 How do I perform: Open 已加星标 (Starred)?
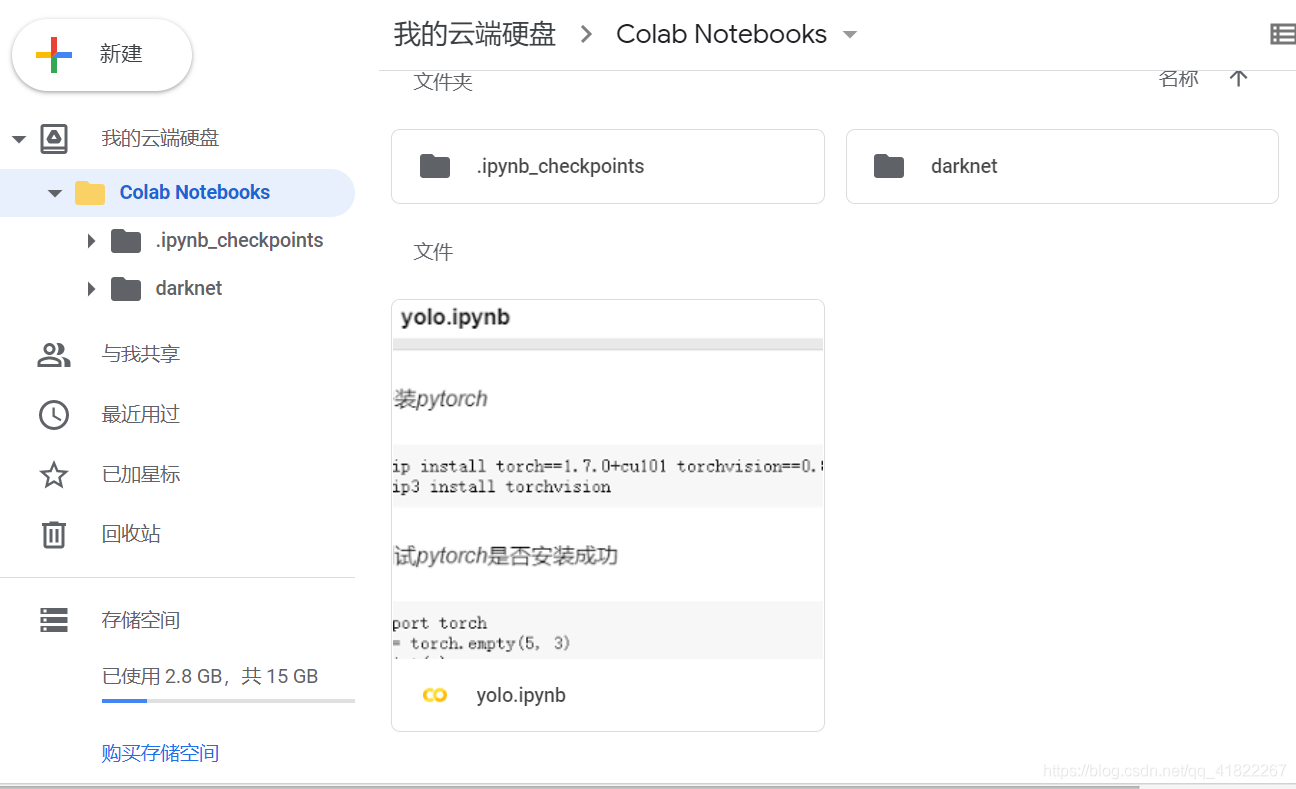point(141,474)
